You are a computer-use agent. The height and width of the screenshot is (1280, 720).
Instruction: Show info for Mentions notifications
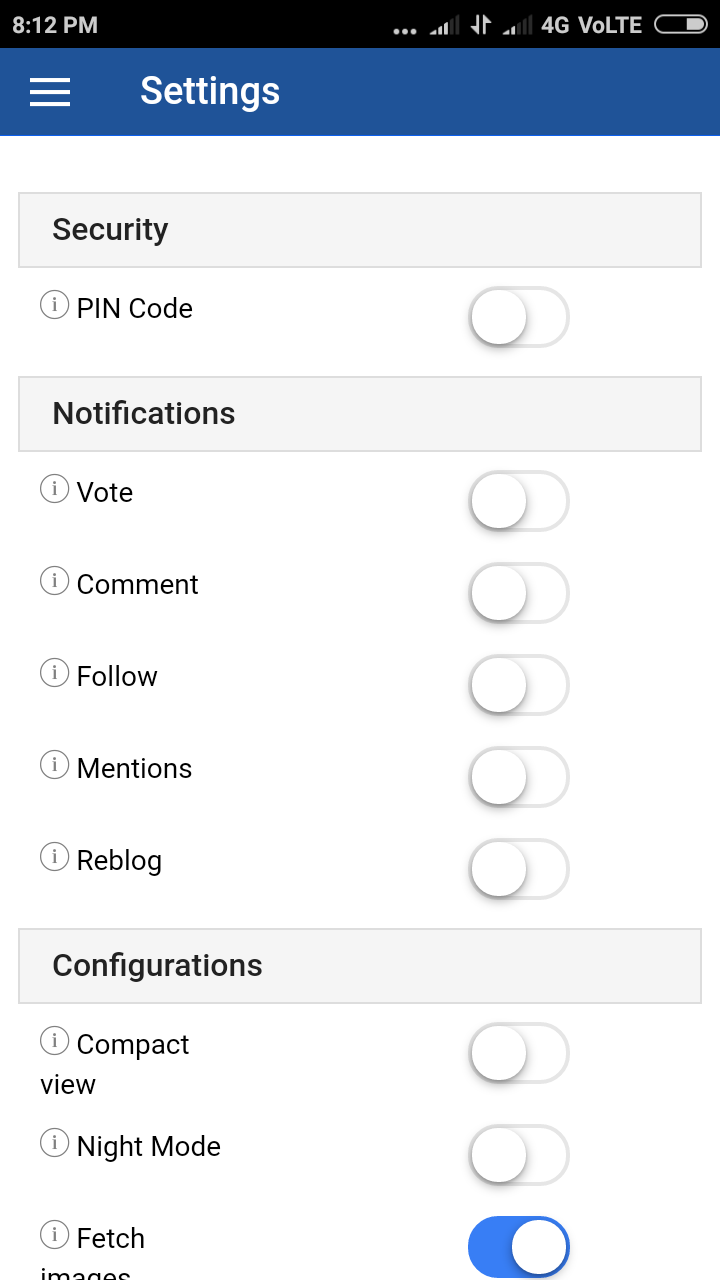pyautogui.click(x=54, y=765)
